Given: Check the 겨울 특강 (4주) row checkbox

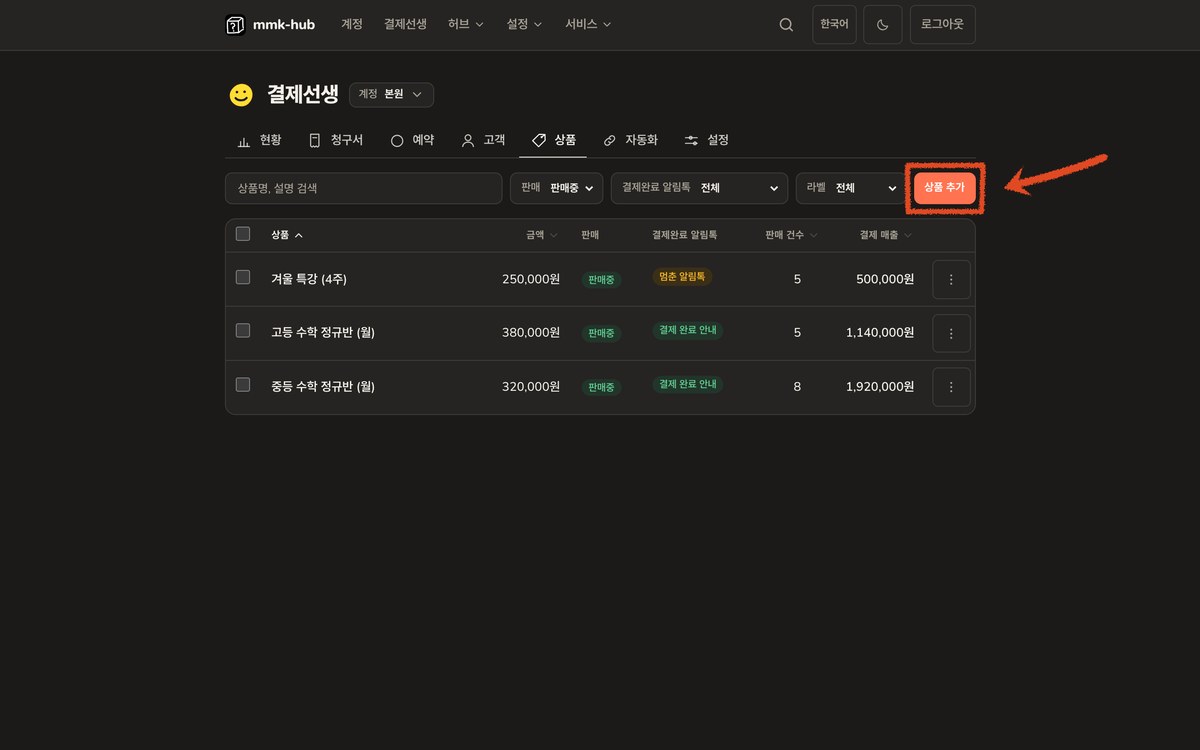Looking at the screenshot, I should [243, 277].
